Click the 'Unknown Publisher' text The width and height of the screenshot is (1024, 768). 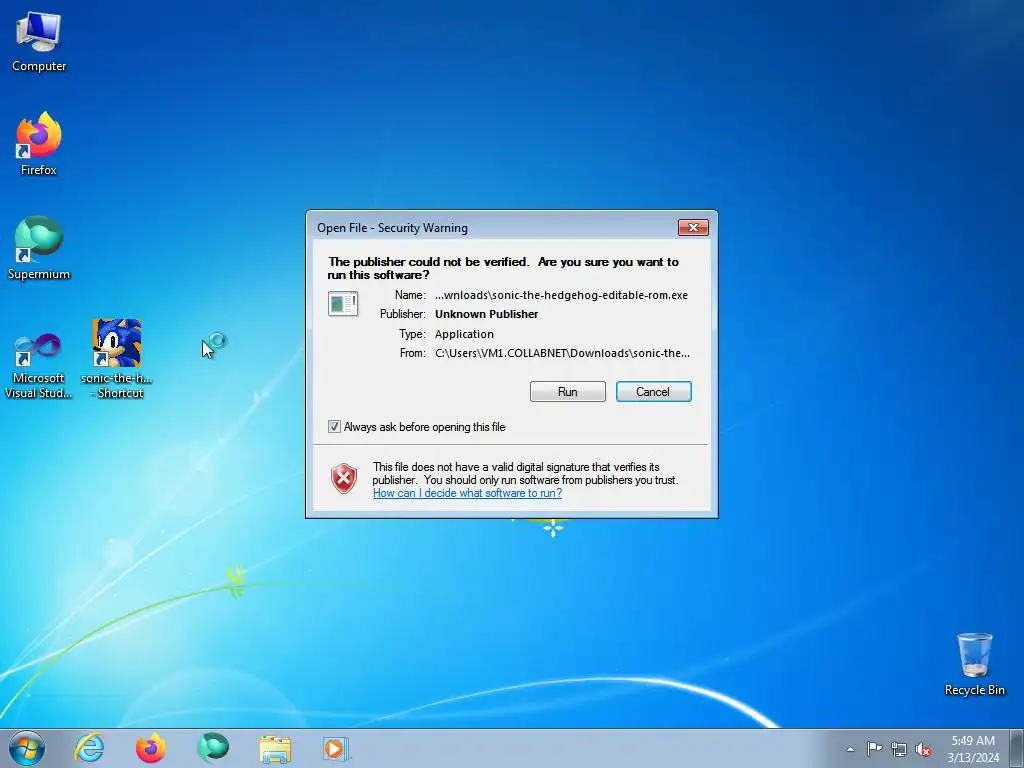[x=487, y=314]
